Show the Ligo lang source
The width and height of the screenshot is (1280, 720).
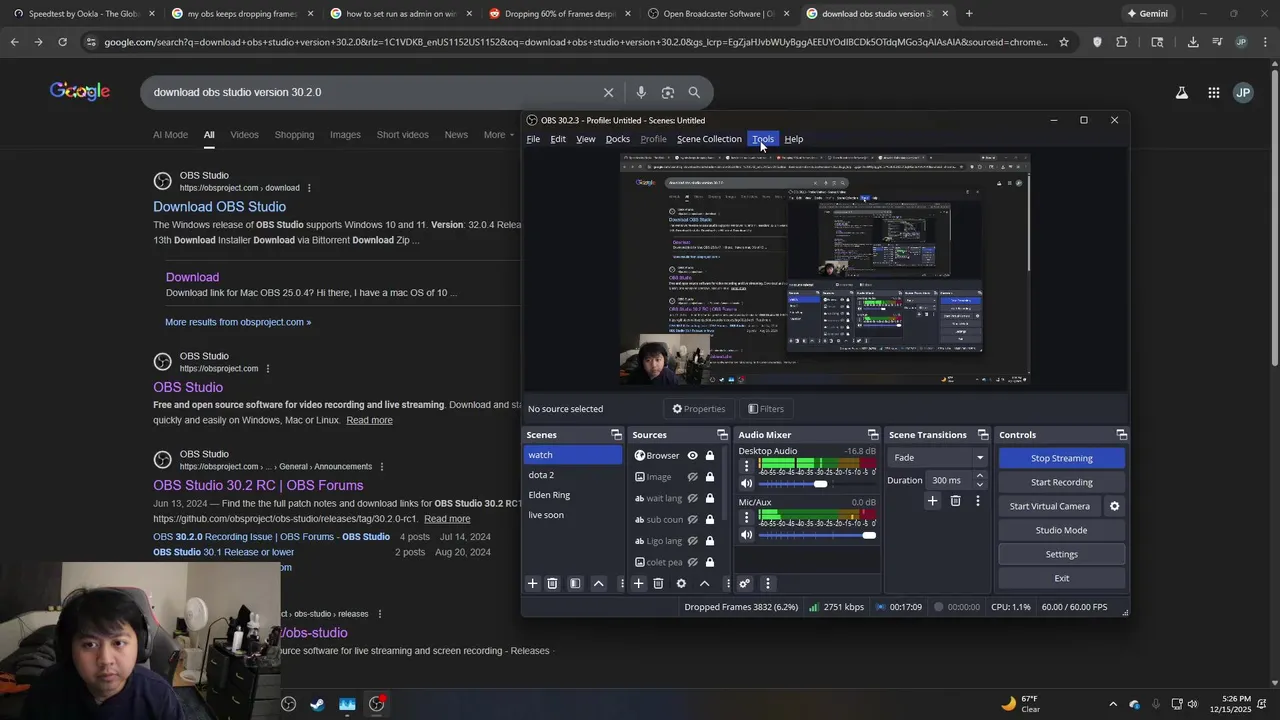(x=692, y=541)
